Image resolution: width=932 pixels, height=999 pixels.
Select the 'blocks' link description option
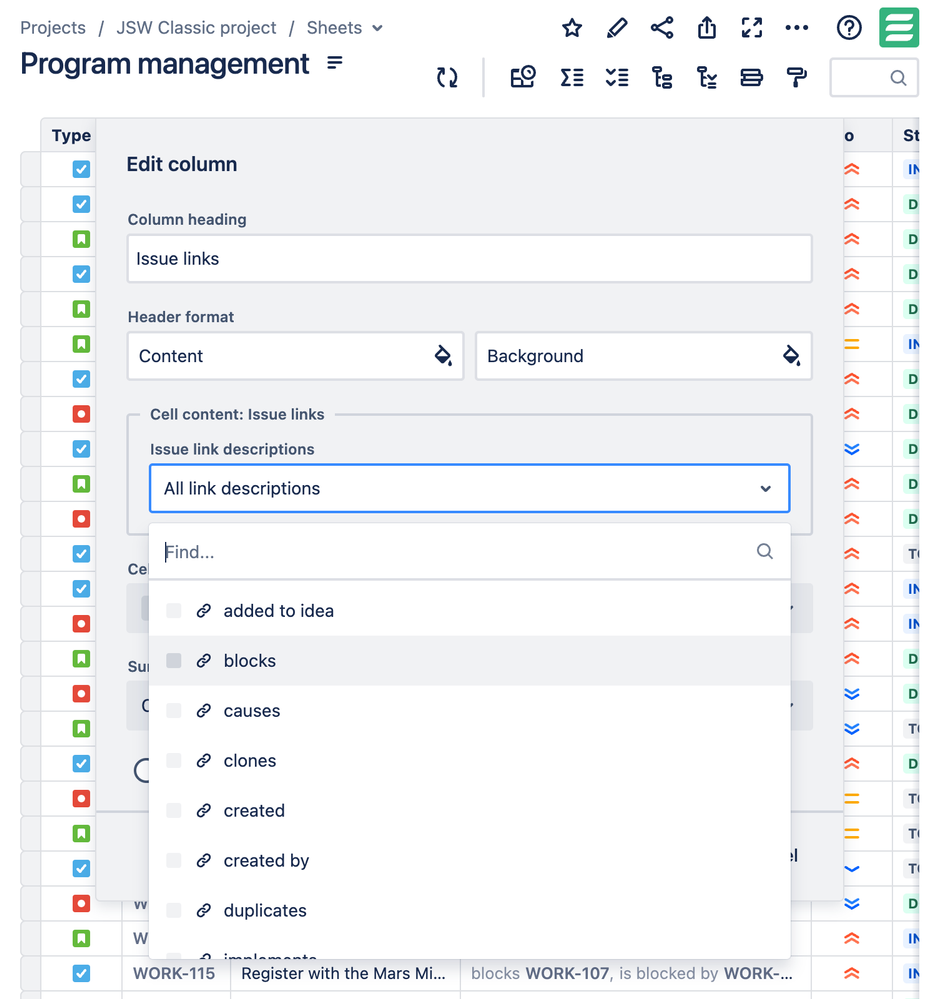pyautogui.click(x=470, y=661)
